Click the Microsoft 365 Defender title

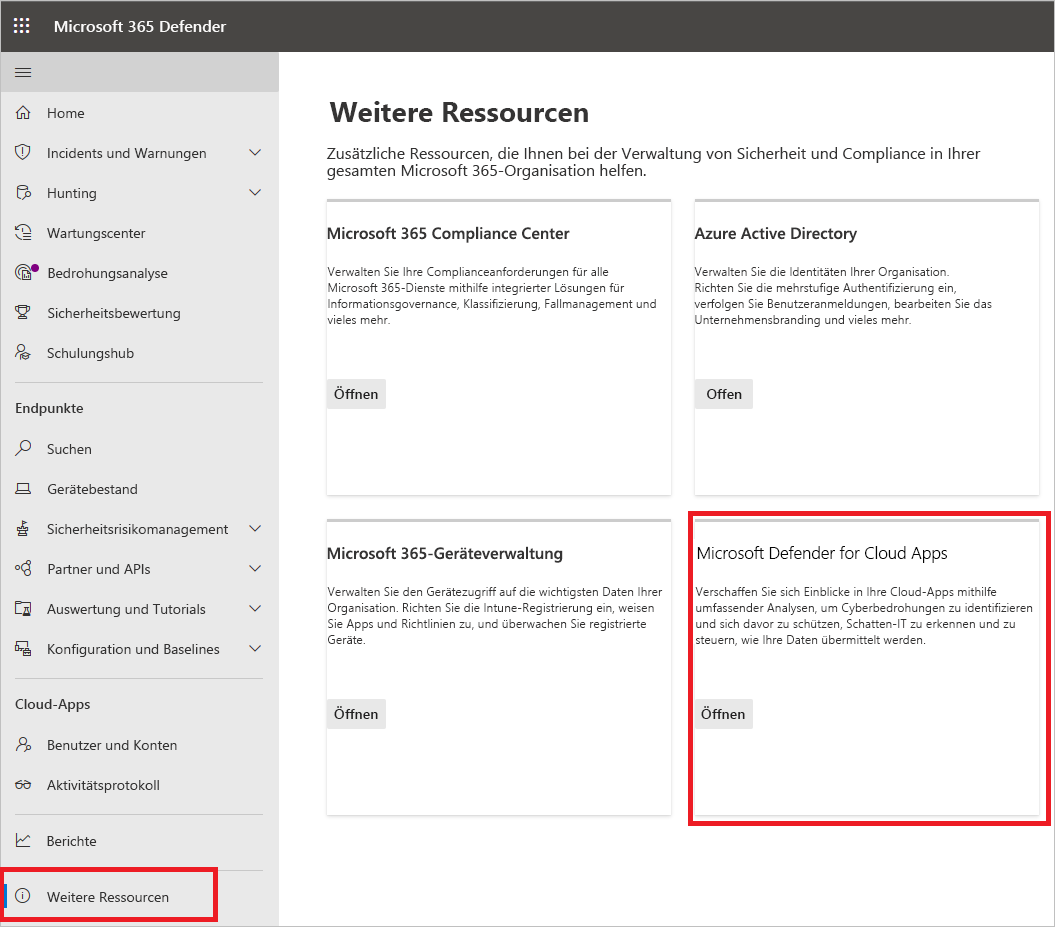point(140,26)
